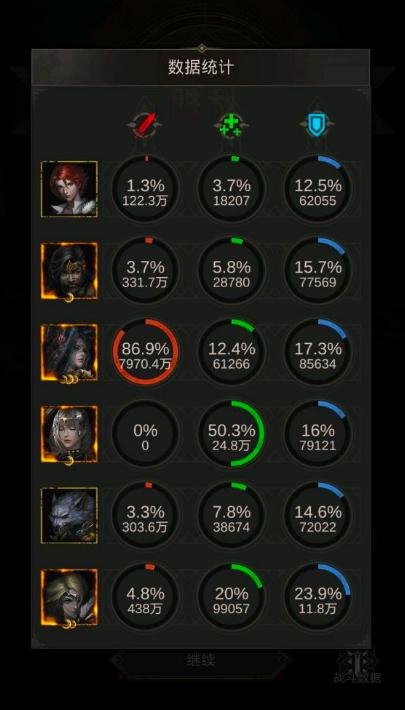Screen dimensions: 405x710
Task: Click the 1.3% damage circle showing 122.3万
Action: [x=145, y=188]
